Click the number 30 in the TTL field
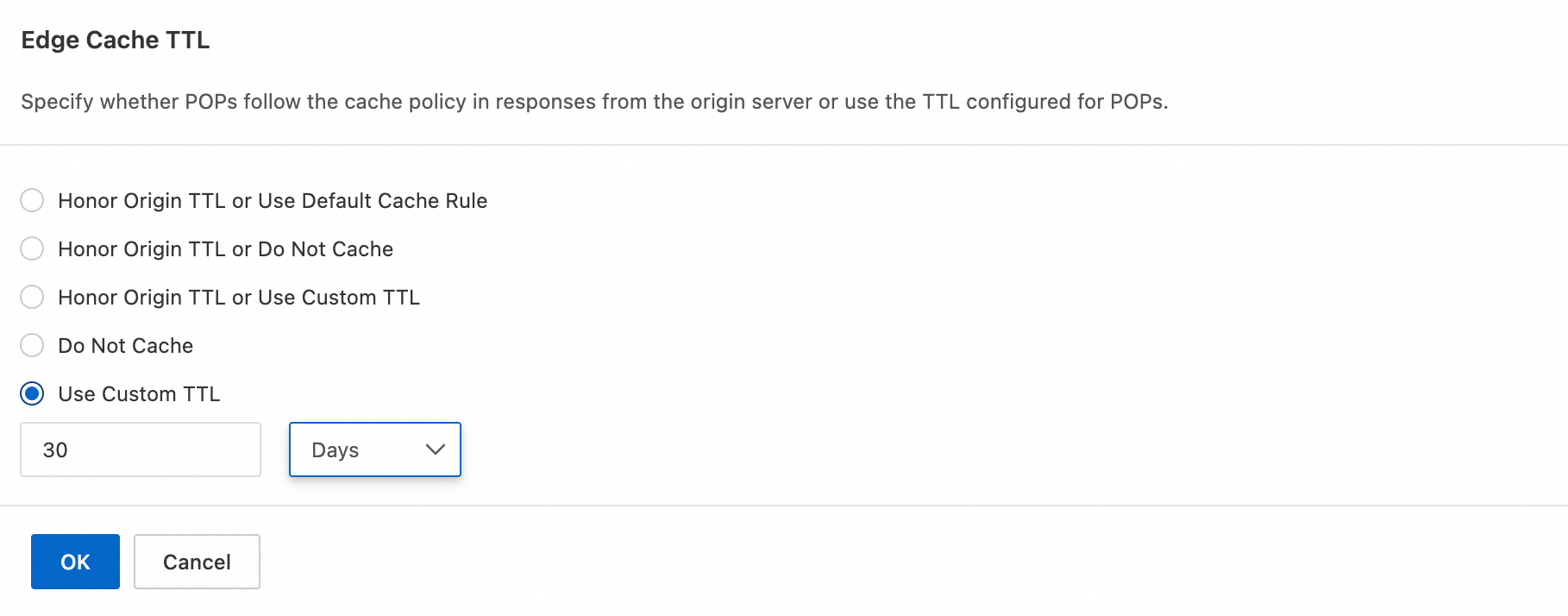 [55, 450]
